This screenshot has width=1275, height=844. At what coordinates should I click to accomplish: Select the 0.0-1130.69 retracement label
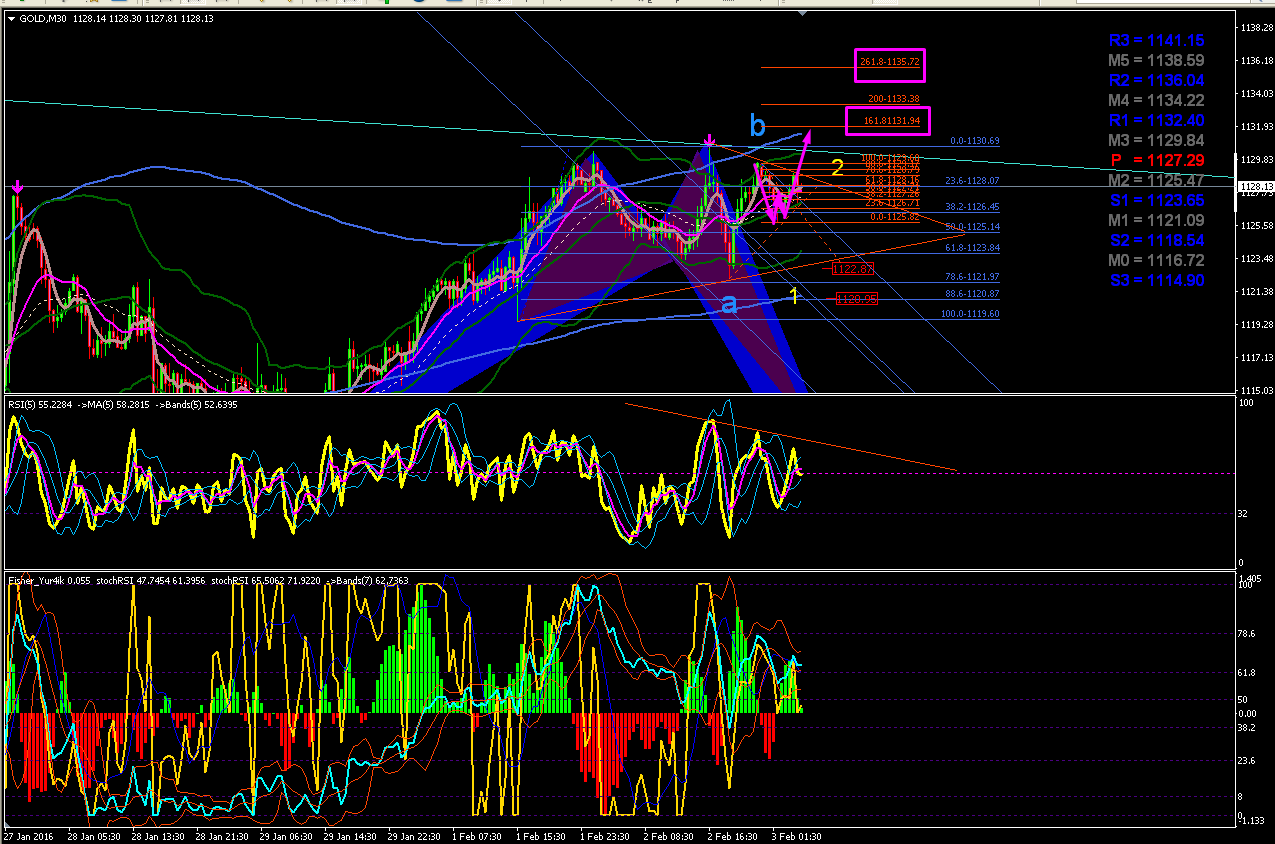pos(975,141)
